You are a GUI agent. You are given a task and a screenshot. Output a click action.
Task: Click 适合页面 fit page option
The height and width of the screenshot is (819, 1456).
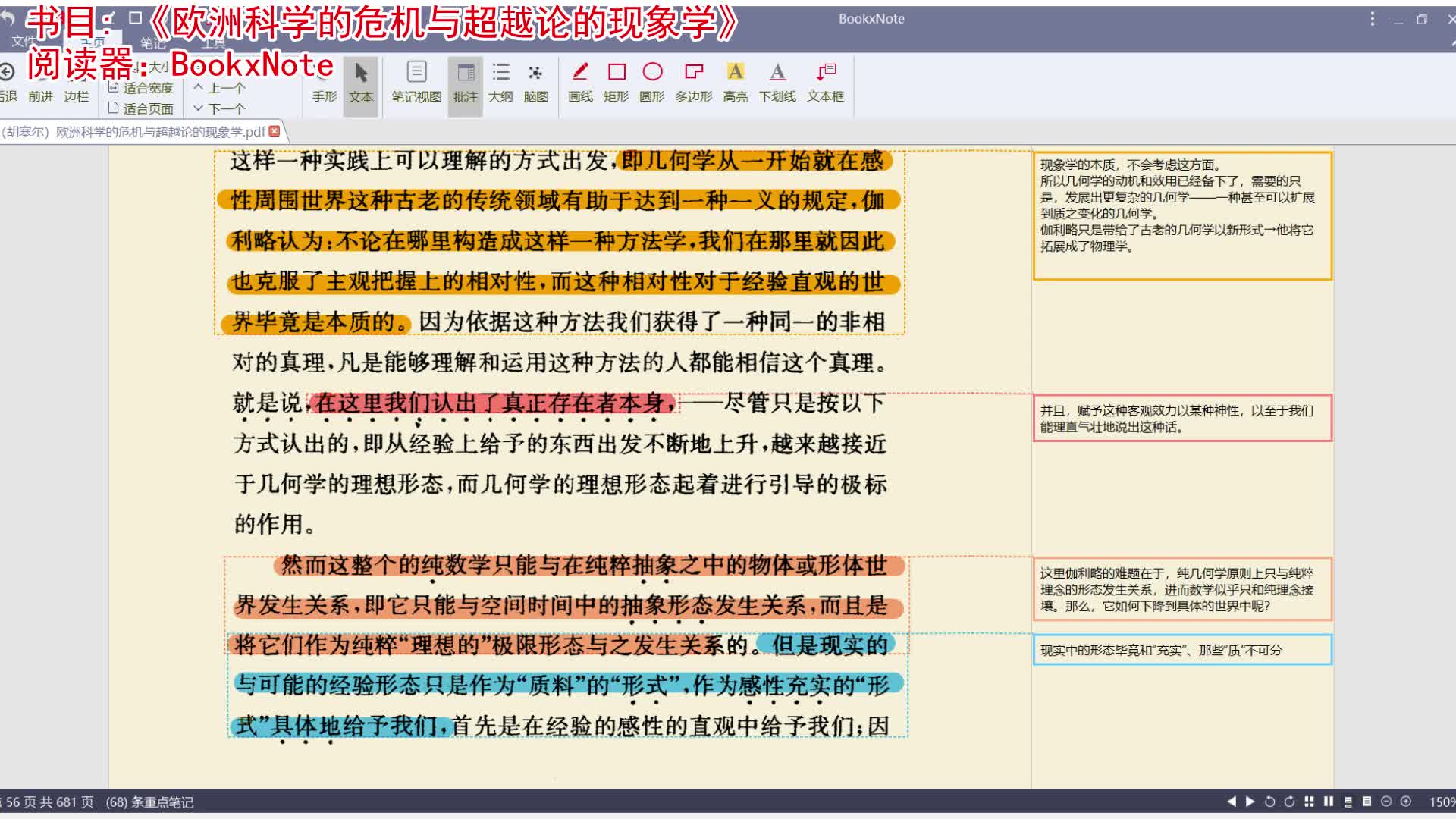click(x=141, y=108)
